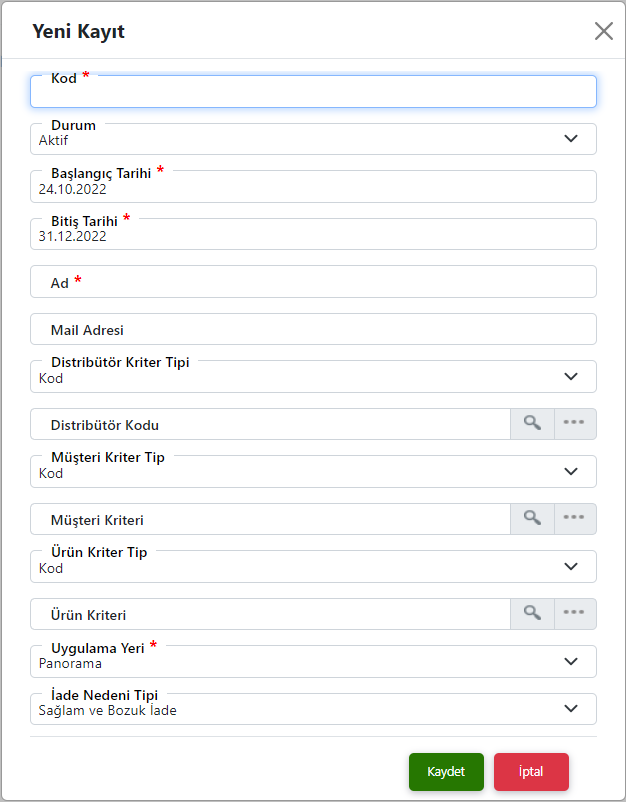Screen dimensions: 626x802
Task: Click the magnifier icon for Distribütör Kodu
Action: (532, 423)
